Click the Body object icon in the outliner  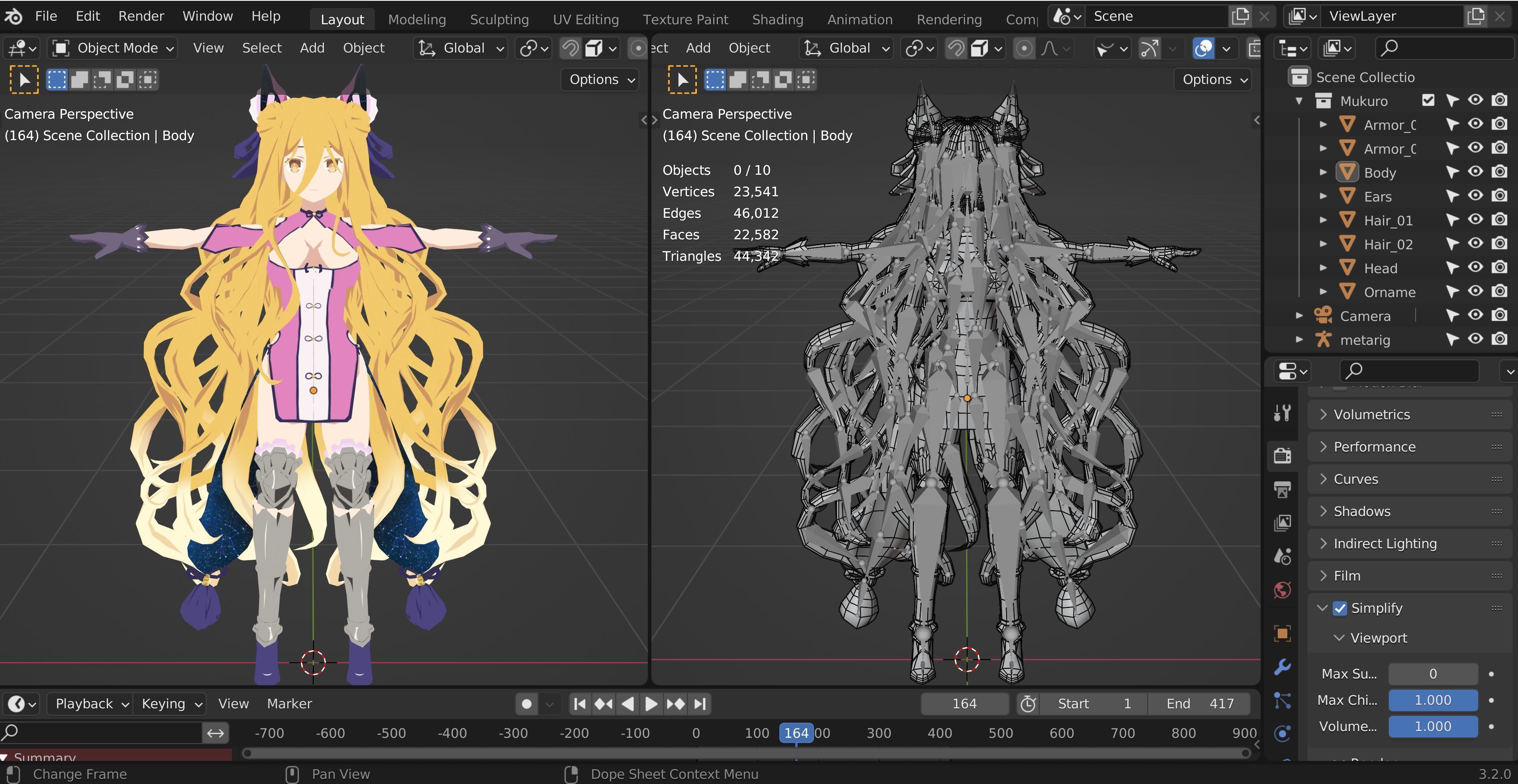pos(1348,172)
